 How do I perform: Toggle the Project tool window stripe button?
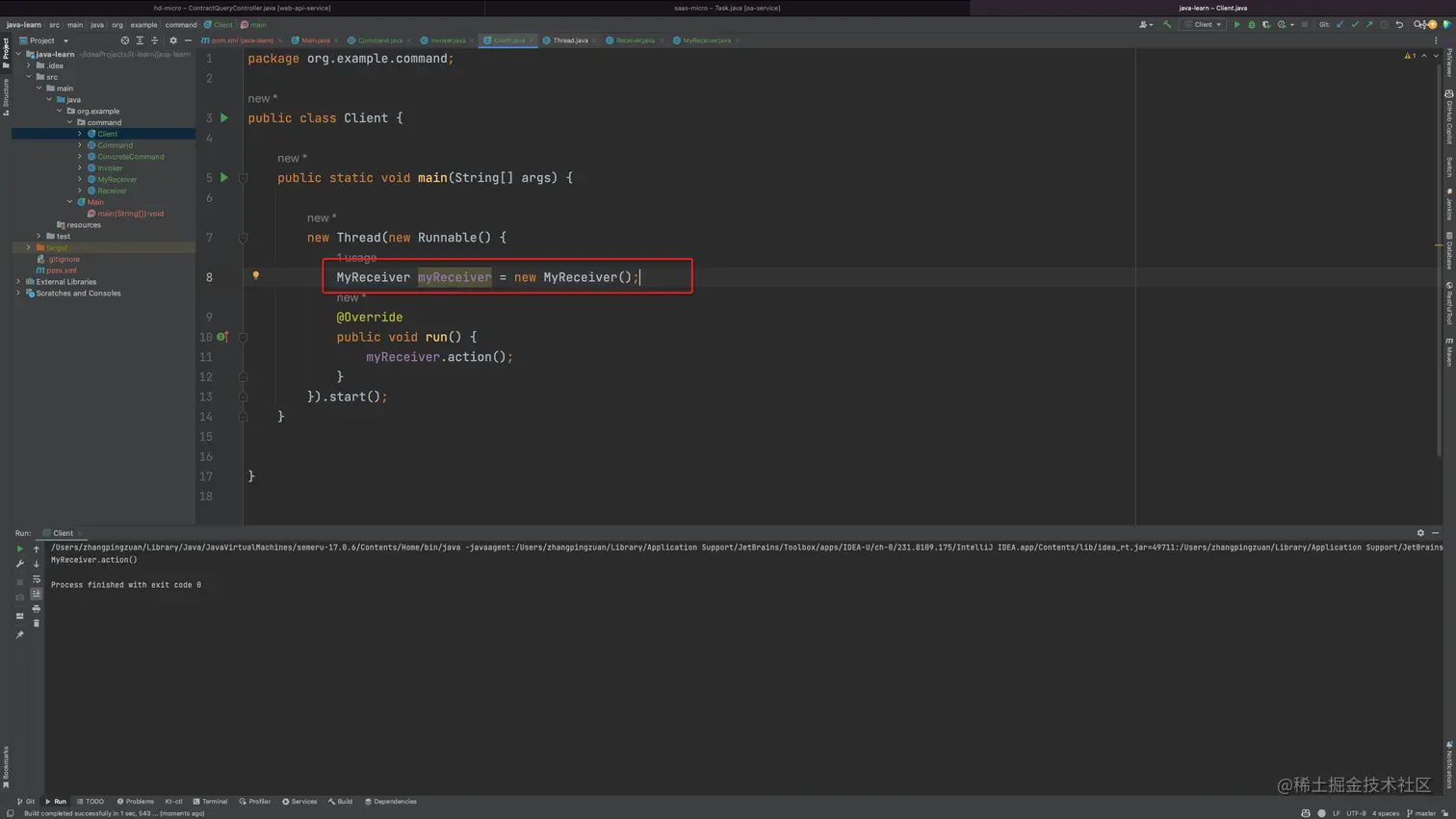(5, 51)
